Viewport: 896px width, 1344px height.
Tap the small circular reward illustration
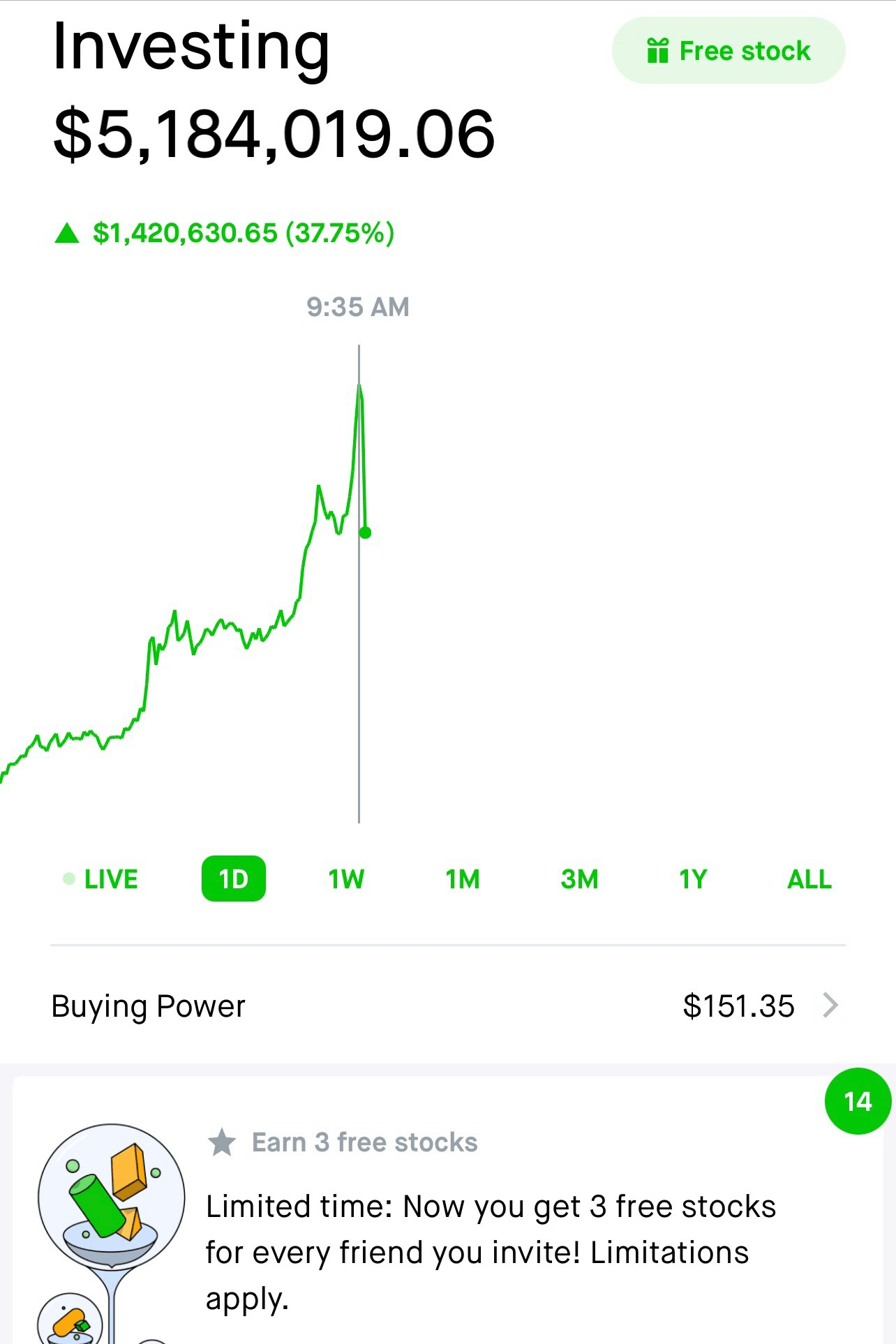point(70,1320)
